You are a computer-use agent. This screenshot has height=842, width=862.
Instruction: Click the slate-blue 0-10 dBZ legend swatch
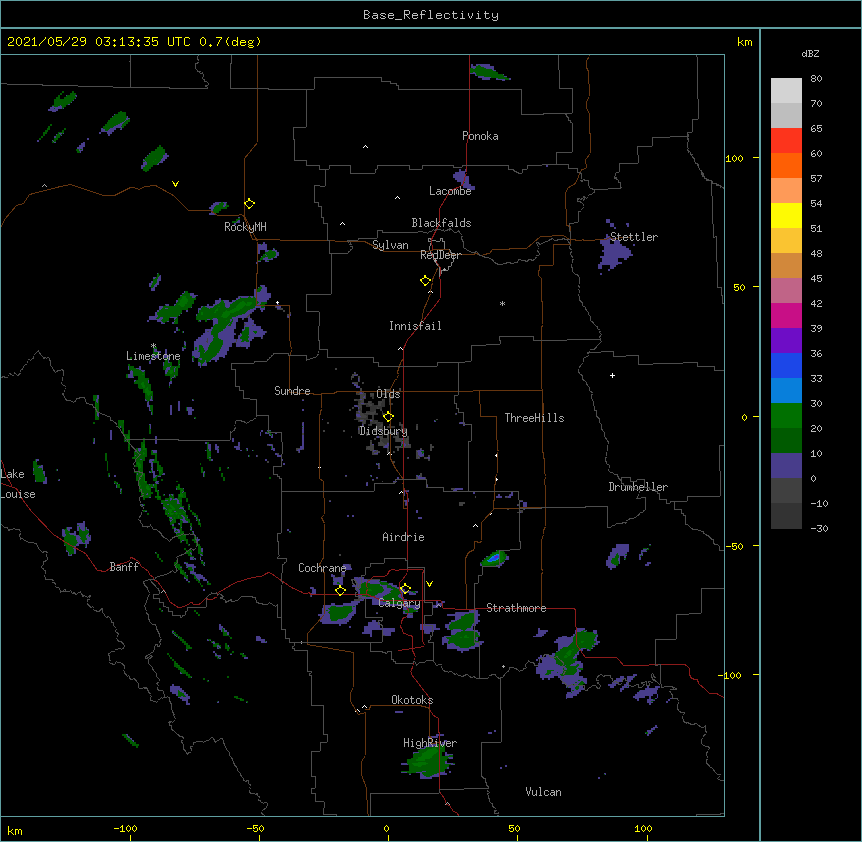[x=786, y=466]
